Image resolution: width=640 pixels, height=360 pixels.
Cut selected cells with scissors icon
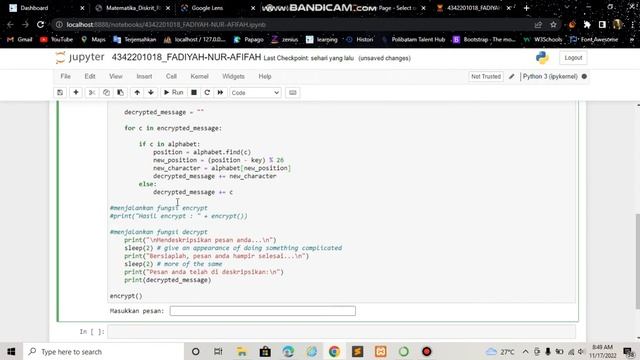click(x=92, y=93)
